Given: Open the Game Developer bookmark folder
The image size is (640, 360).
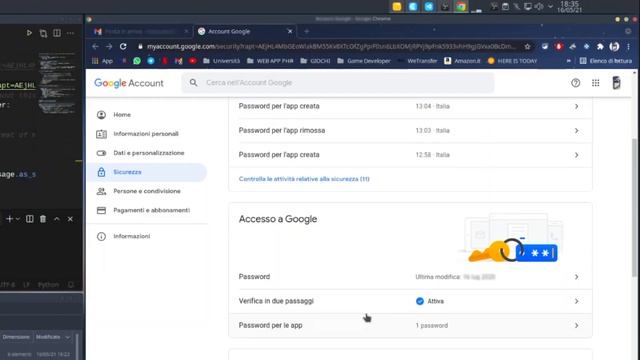Looking at the screenshot, I should (364, 61).
